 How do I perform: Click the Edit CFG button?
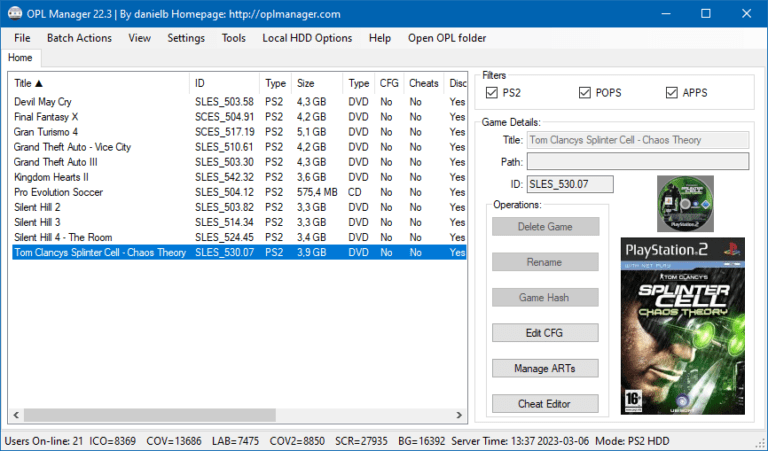pyautogui.click(x=545, y=333)
